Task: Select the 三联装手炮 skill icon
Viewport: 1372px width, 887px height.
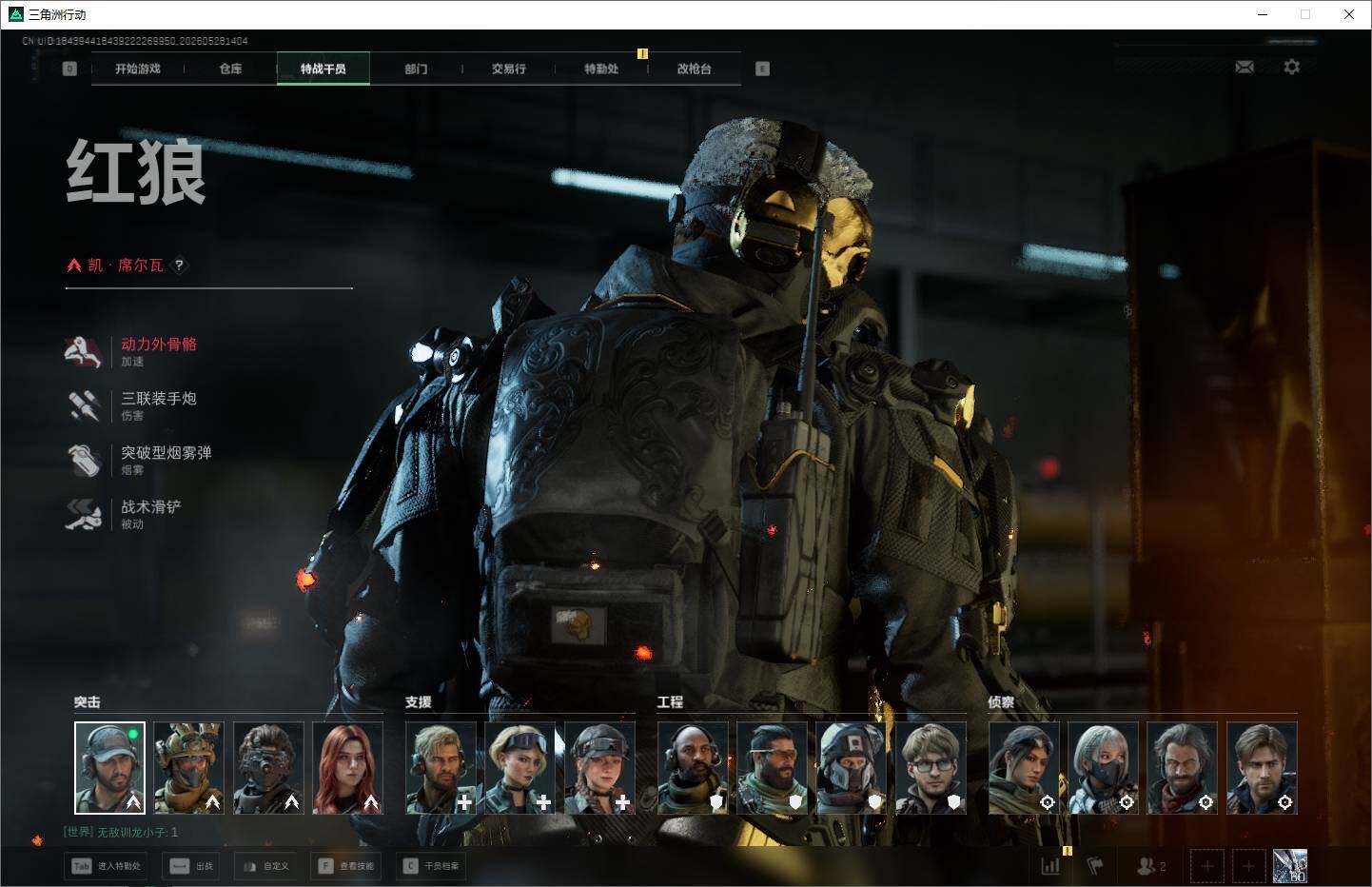Action: tap(84, 405)
